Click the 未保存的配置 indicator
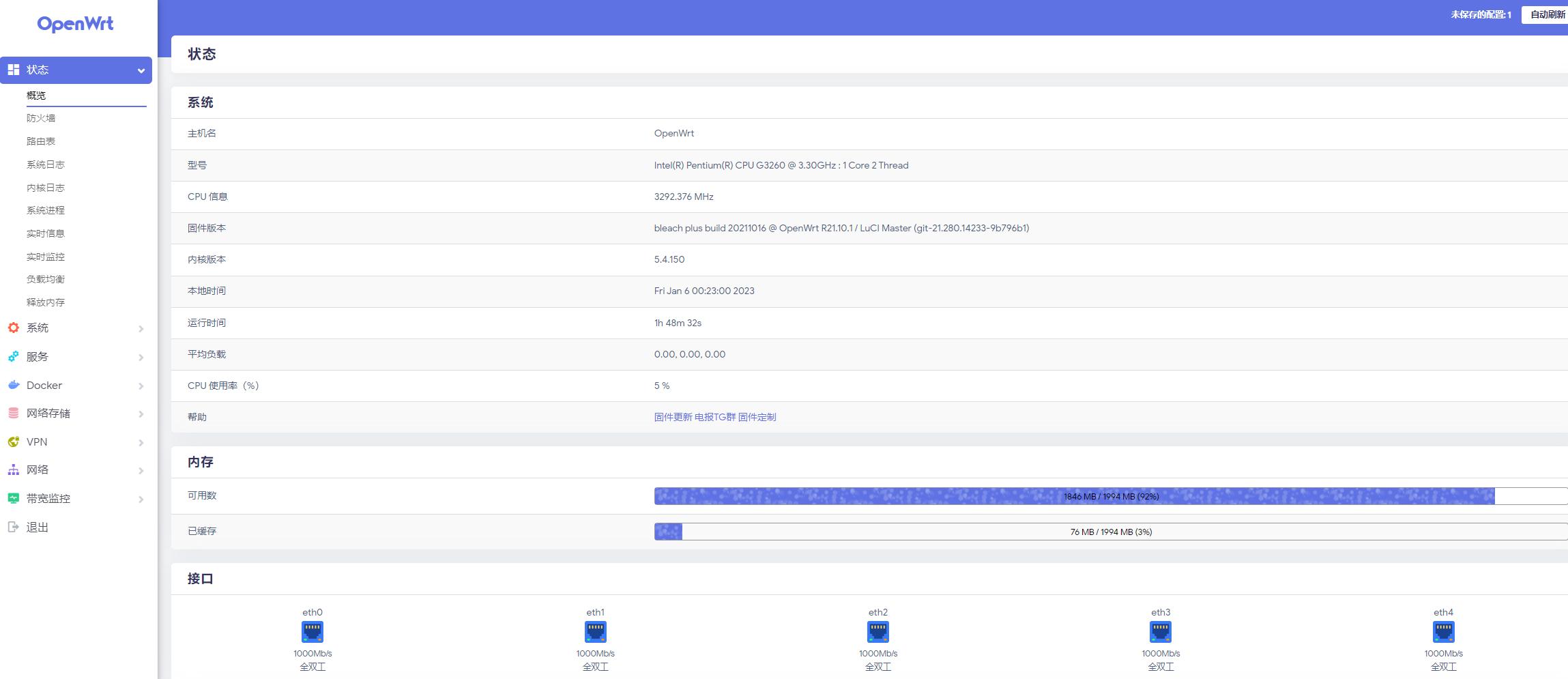Screen dimensions: 1568x679 tap(1480, 14)
